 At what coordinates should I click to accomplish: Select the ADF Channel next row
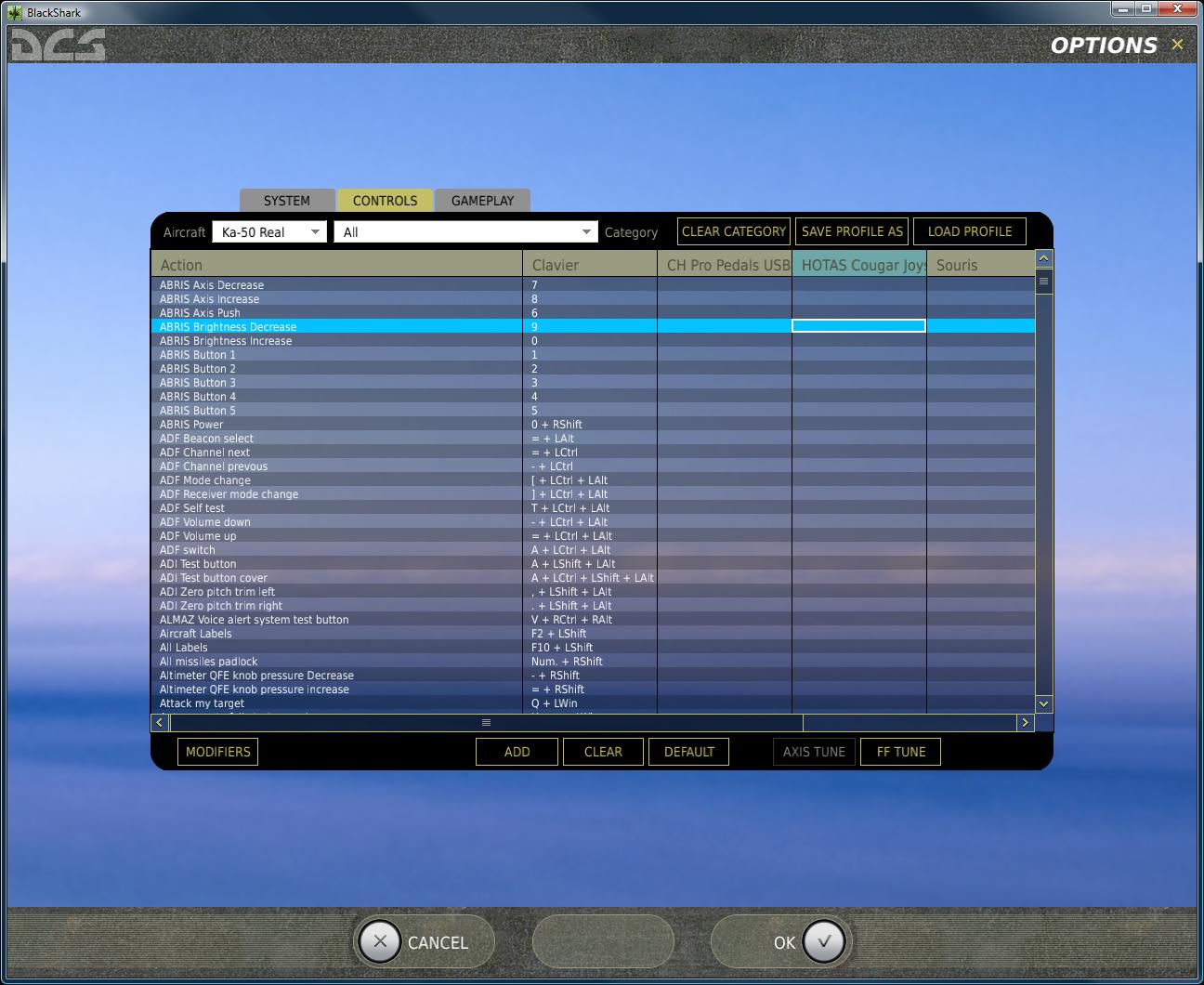tap(593, 453)
